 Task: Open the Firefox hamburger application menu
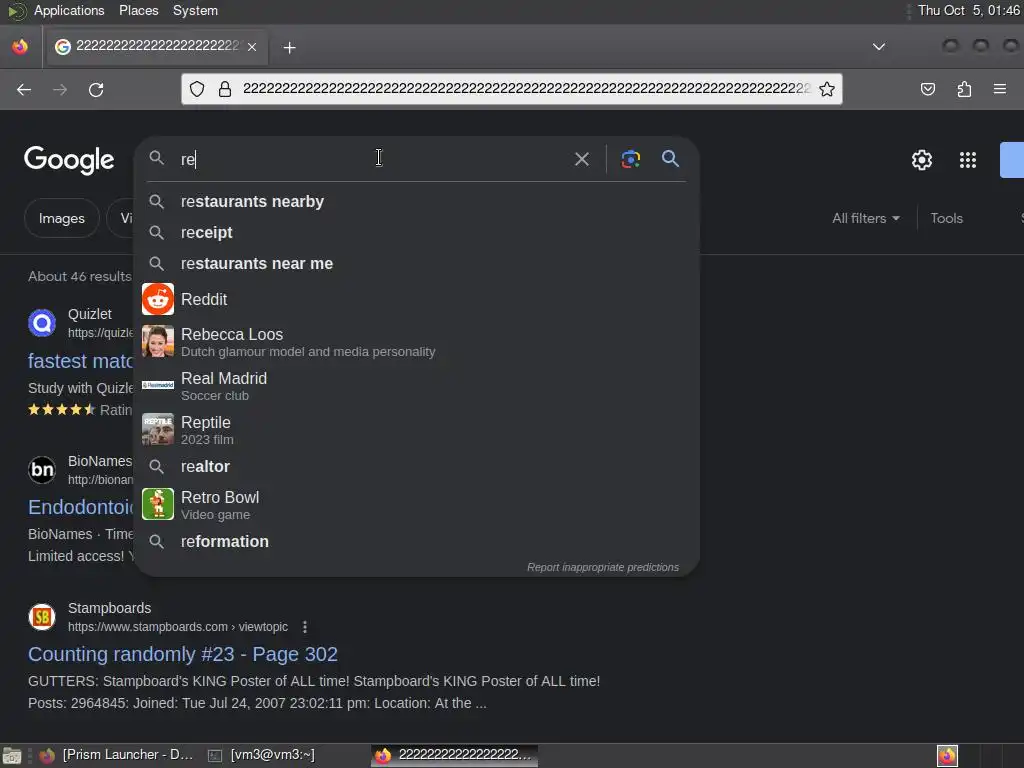coord(1000,89)
